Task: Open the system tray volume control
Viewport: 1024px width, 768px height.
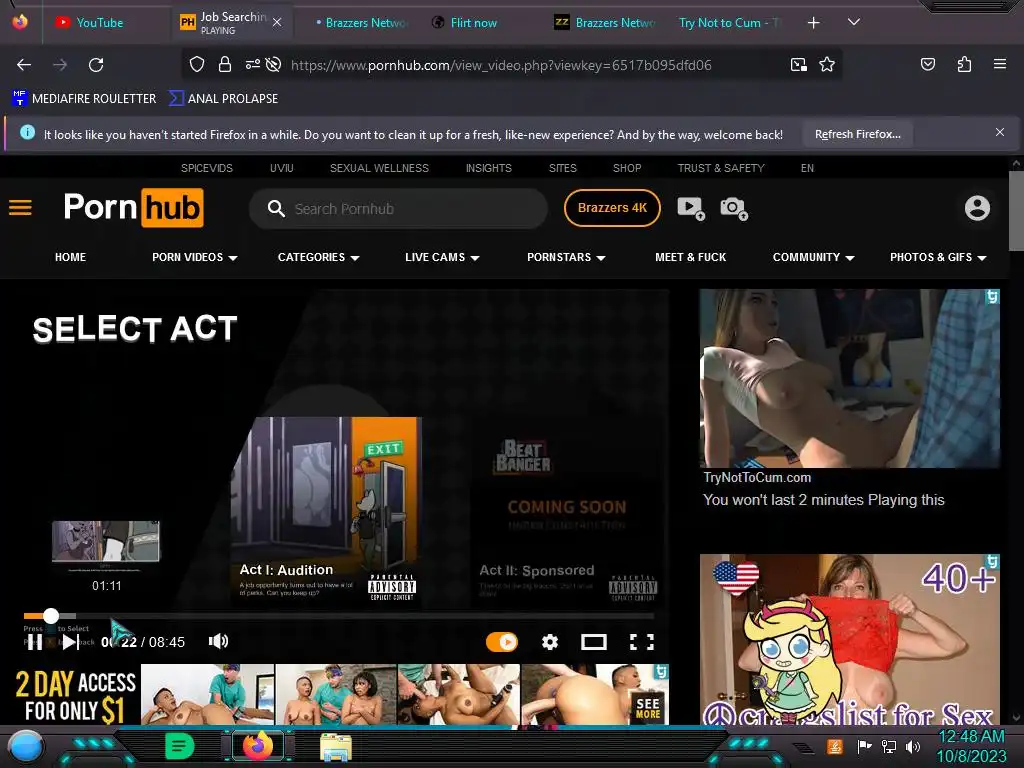Action: coord(913,746)
